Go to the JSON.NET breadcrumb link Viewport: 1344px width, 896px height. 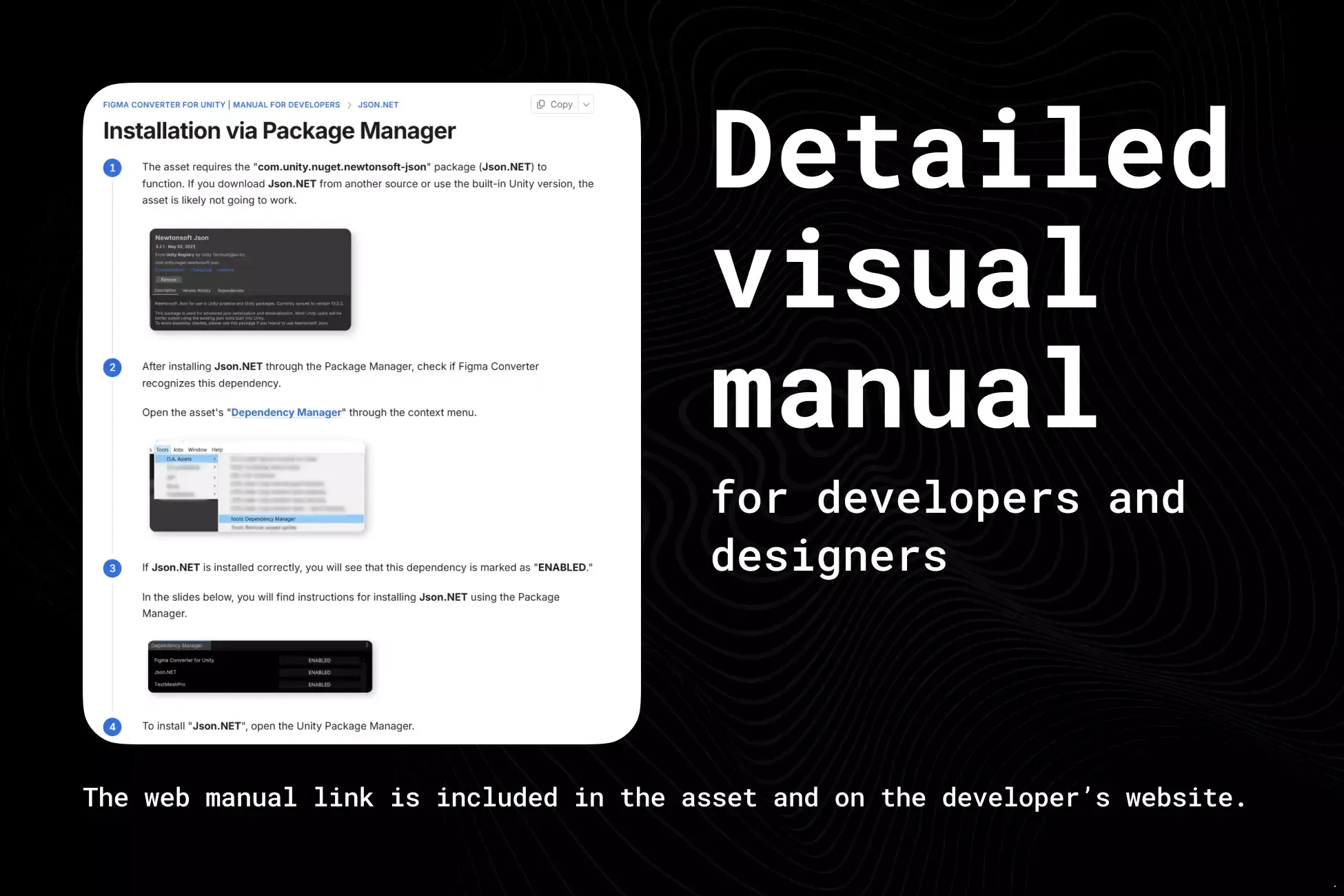378,105
